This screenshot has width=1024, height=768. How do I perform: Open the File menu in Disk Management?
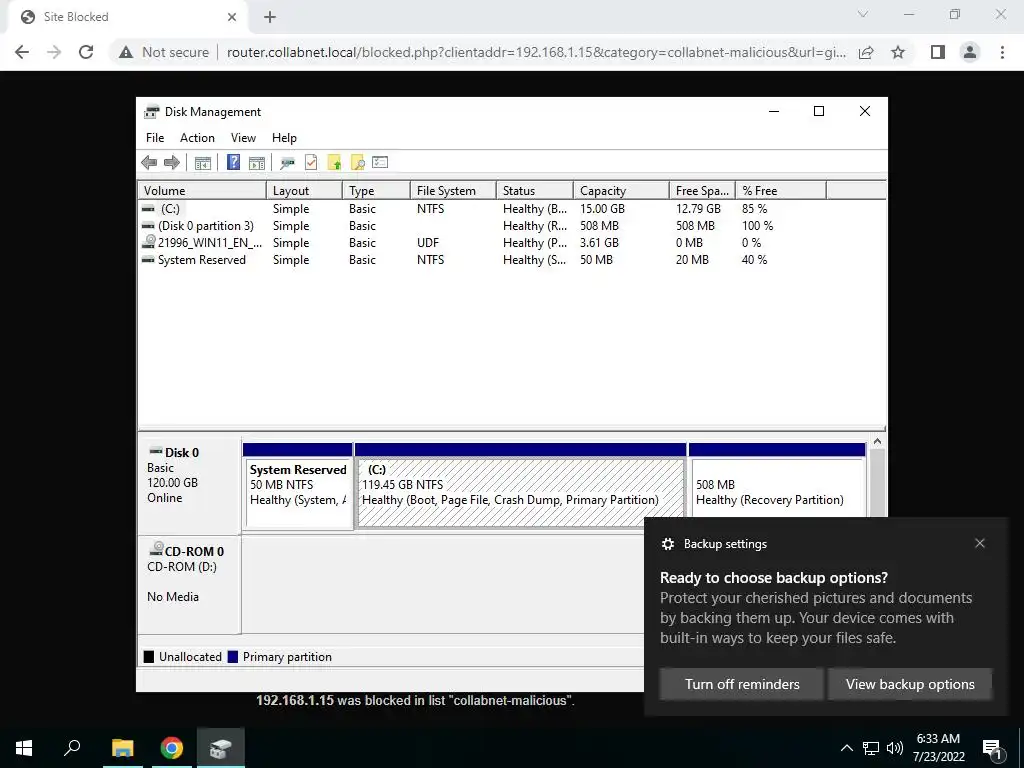point(155,138)
